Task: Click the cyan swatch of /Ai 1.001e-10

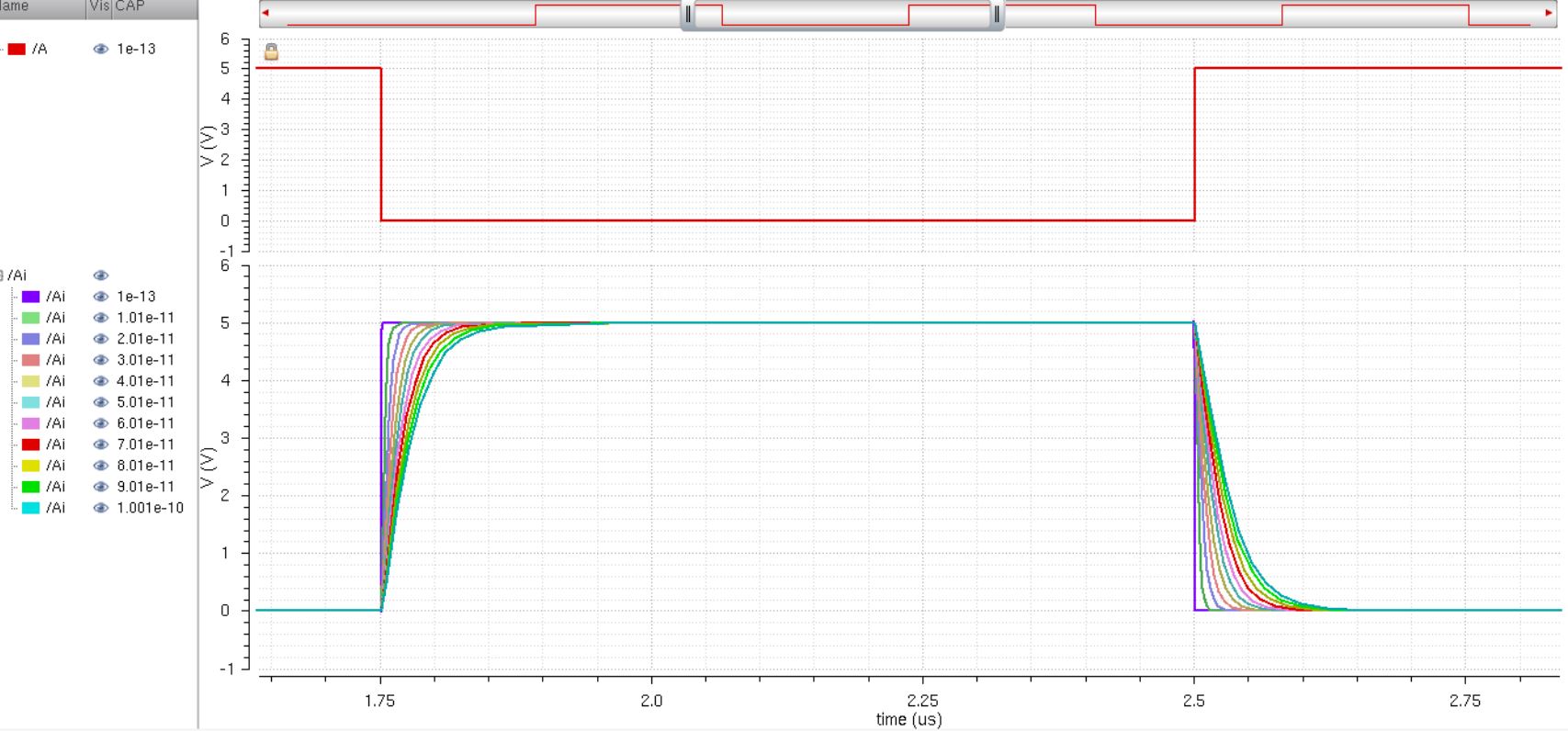Action: click(x=31, y=508)
